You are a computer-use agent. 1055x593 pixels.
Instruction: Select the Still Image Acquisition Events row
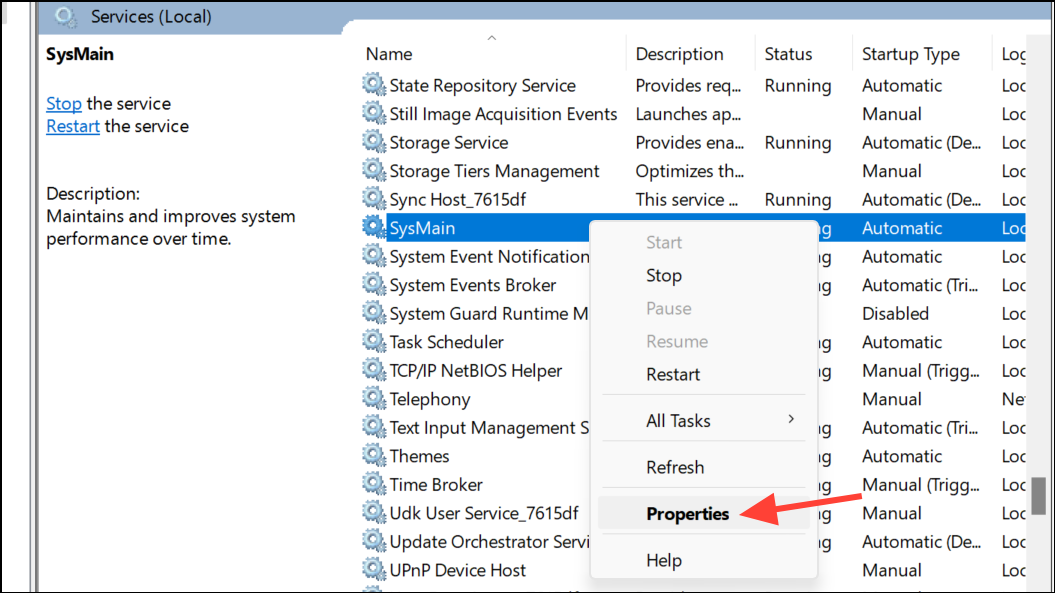[x=693, y=114]
